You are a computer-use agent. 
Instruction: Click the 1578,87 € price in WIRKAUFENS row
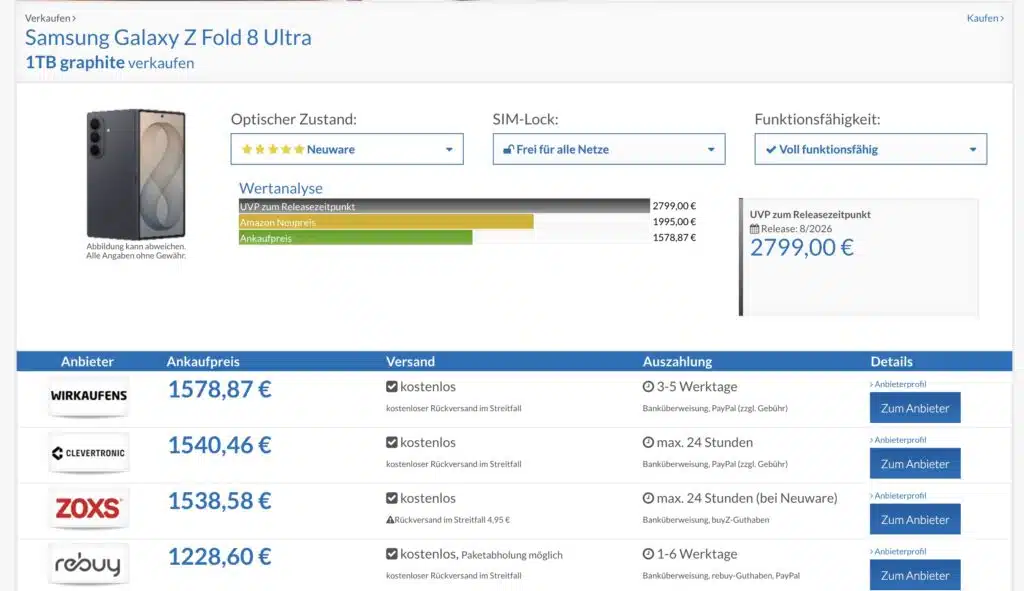pyautogui.click(x=219, y=389)
